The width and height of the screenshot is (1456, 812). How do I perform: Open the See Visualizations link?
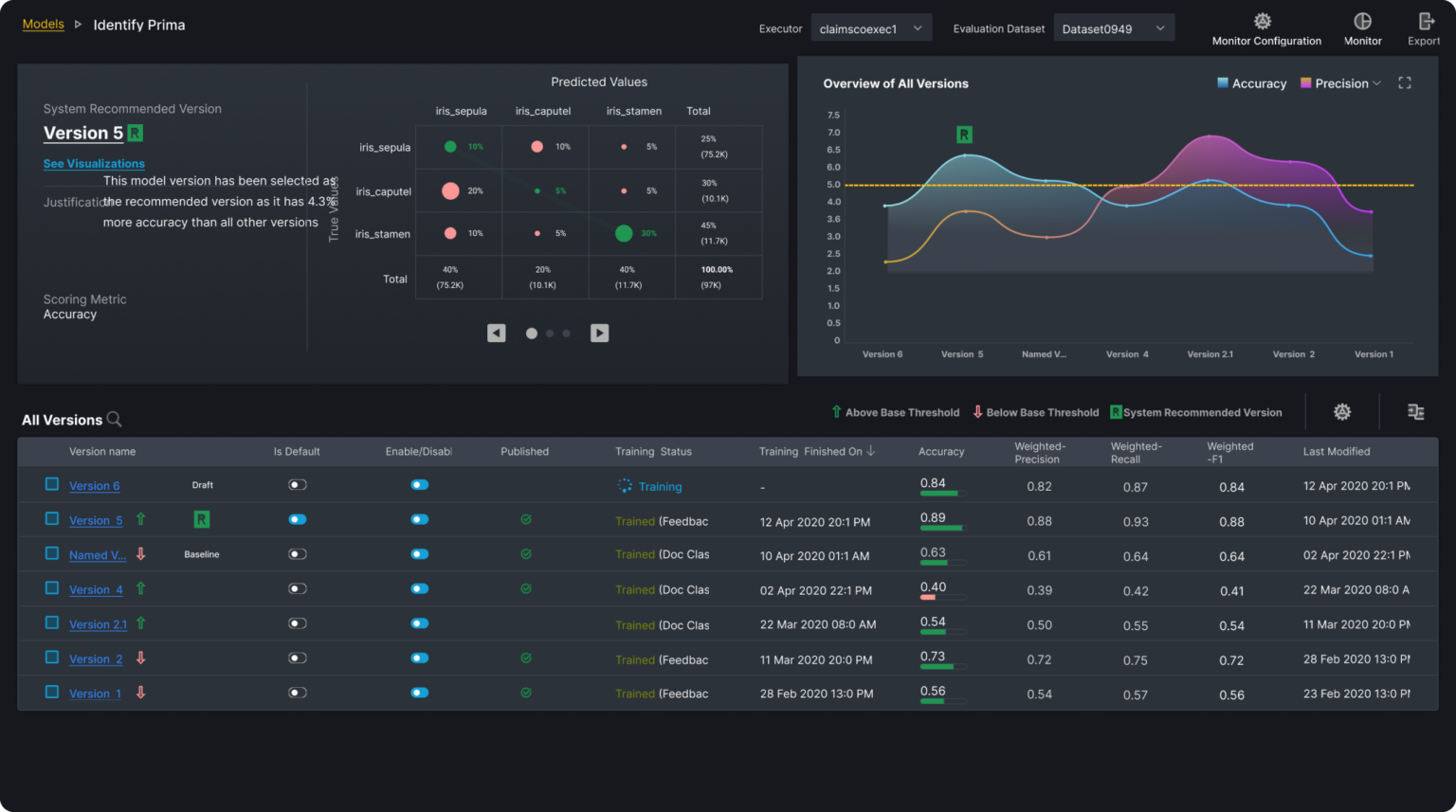[93, 163]
